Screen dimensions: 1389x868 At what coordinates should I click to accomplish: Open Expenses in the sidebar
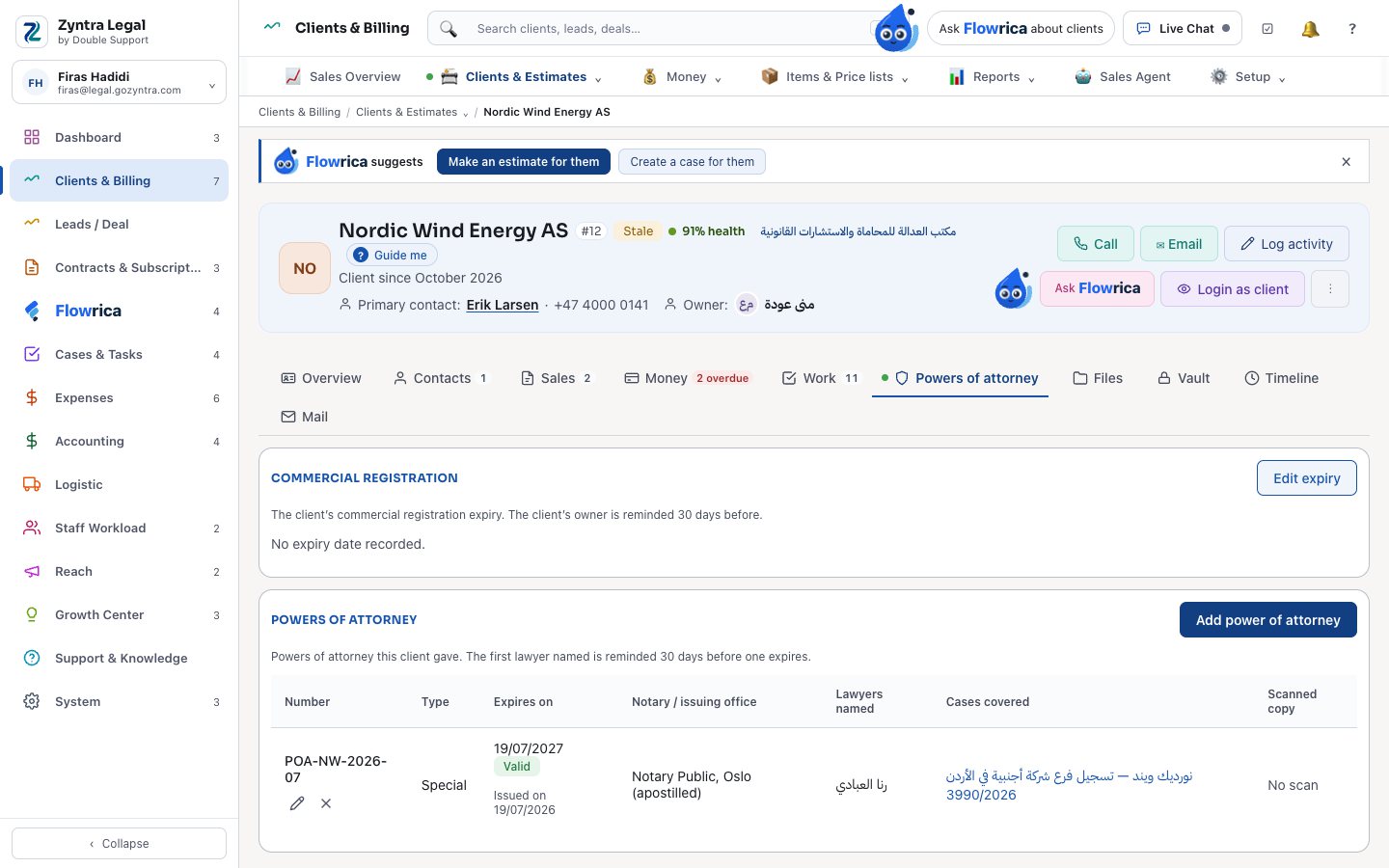coord(120,397)
